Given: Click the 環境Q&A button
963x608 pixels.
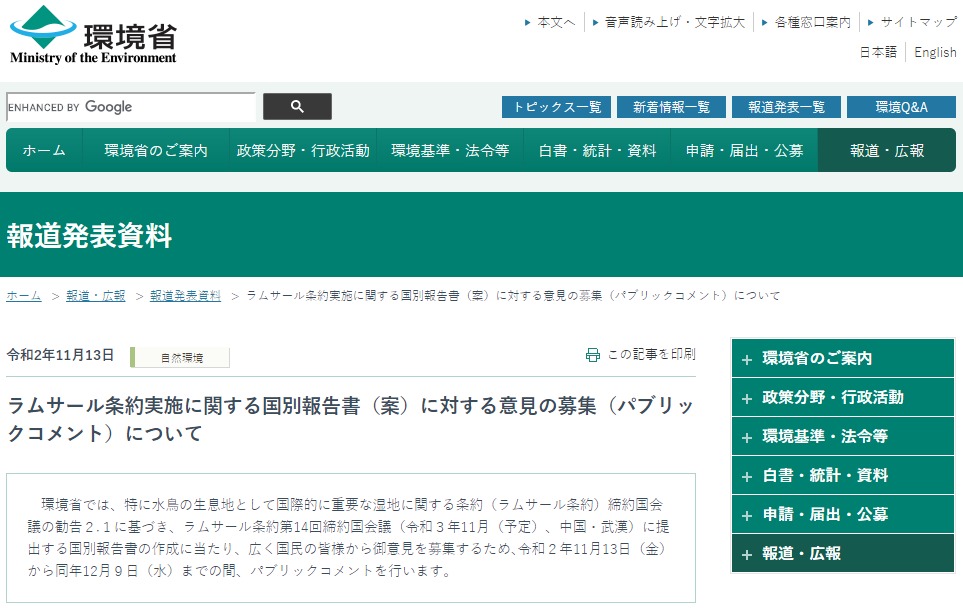Looking at the screenshot, I should coord(900,107).
